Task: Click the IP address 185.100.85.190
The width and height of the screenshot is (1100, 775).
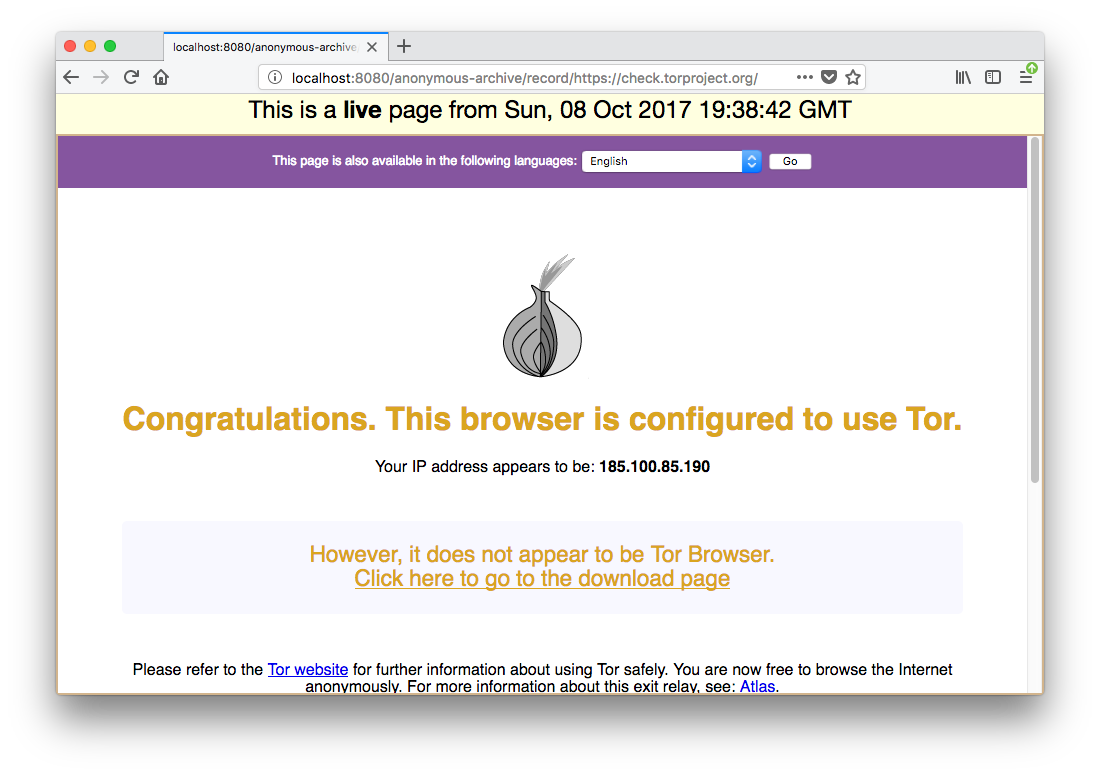Action: click(655, 466)
